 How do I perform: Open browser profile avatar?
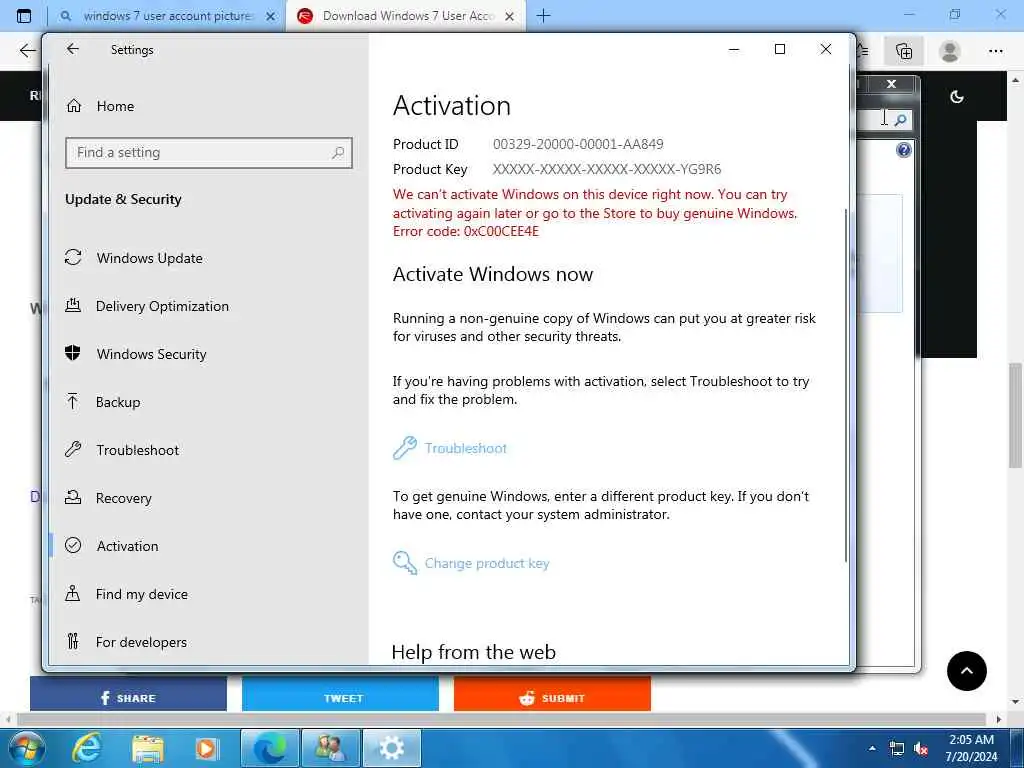[950, 51]
